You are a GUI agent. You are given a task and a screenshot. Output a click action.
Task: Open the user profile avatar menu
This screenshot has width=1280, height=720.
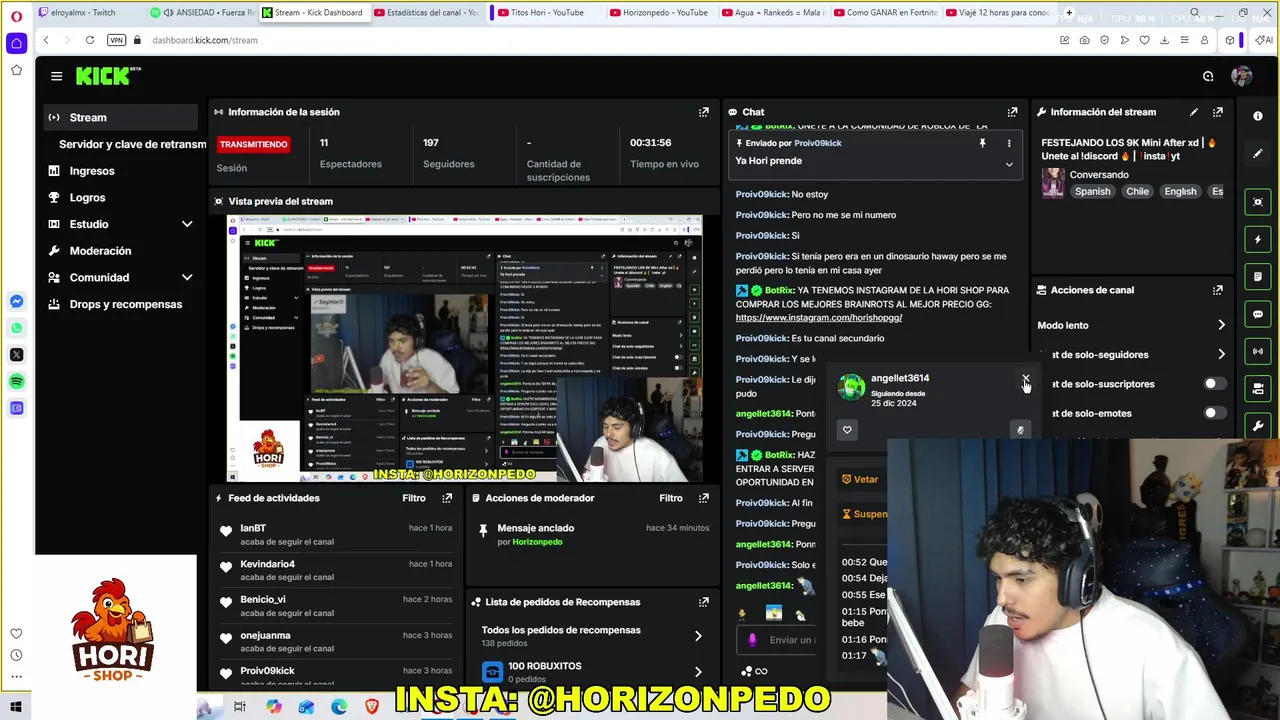pyautogui.click(x=1241, y=76)
